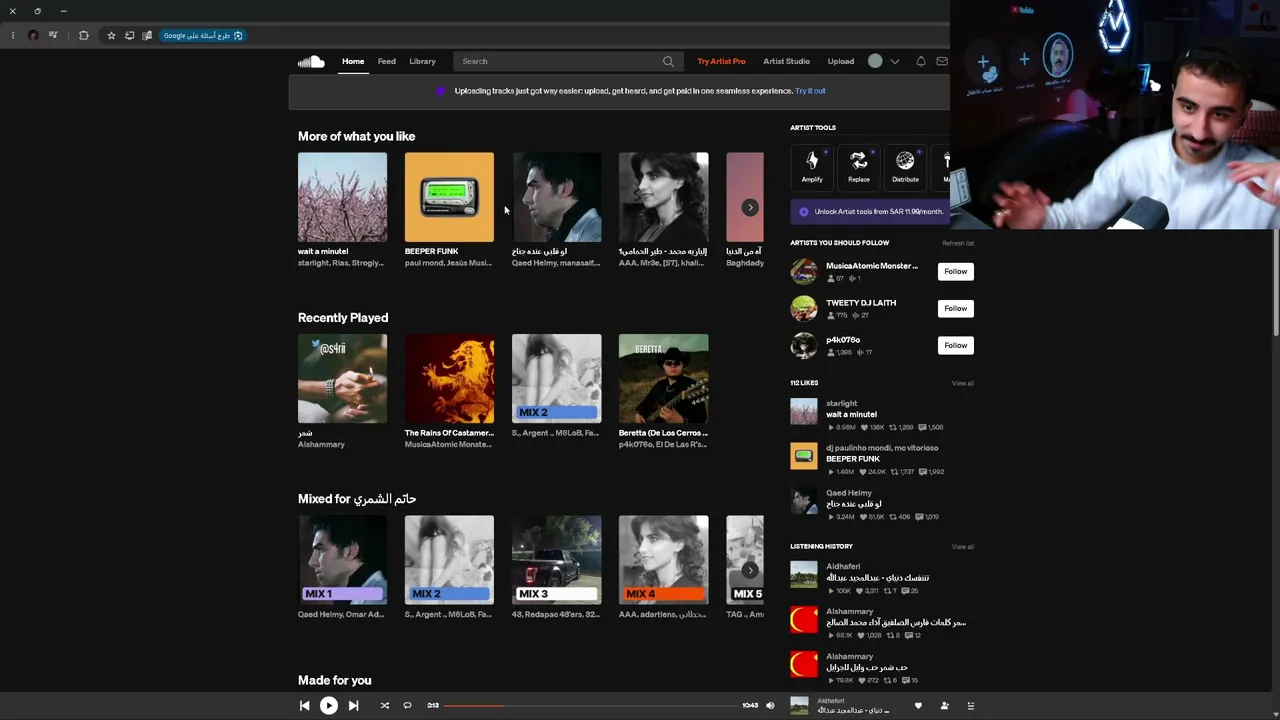Open the Replace artist tool

(x=858, y=166)
